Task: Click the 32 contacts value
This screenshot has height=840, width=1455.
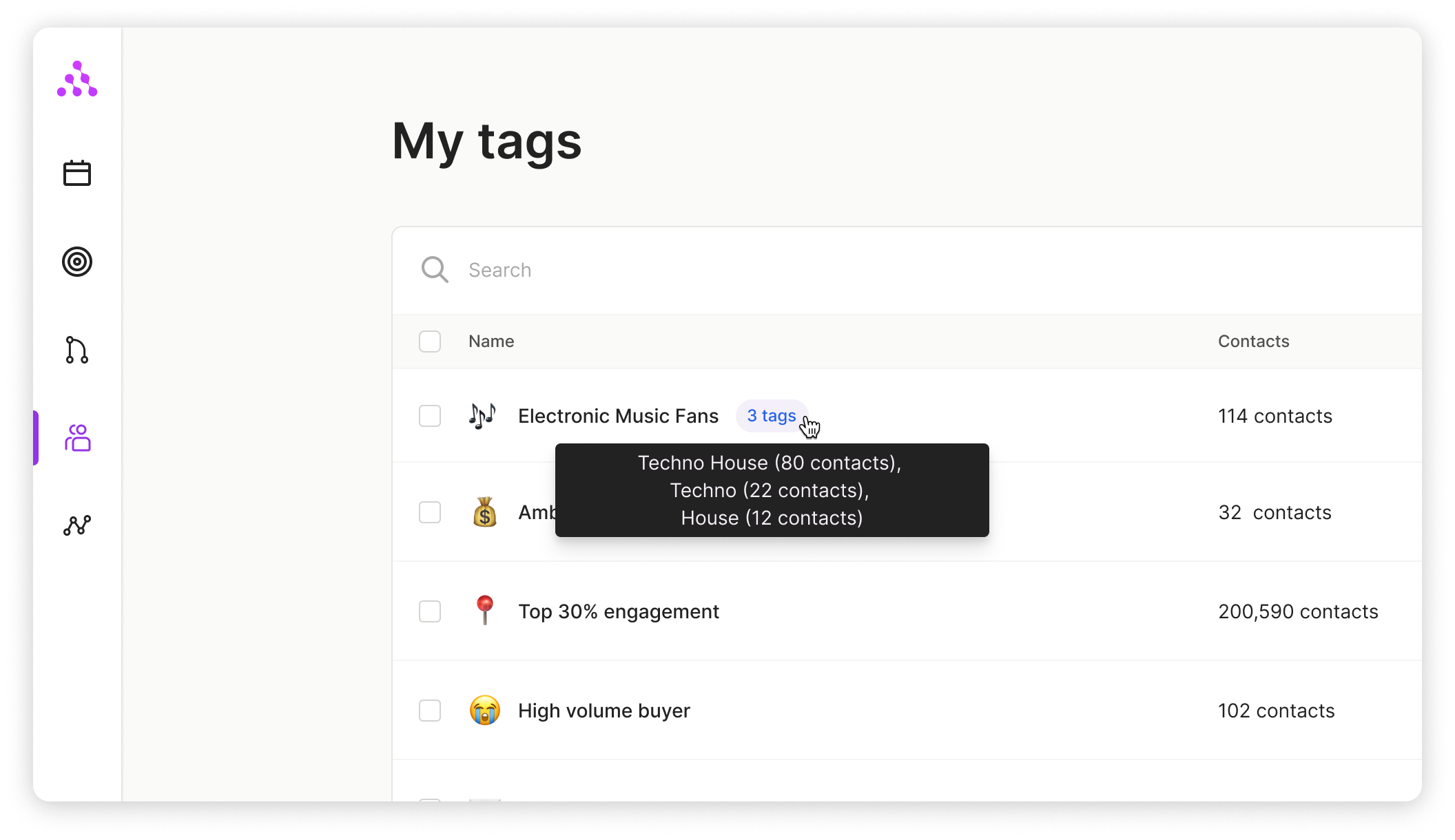Action: tap(1275, 512)
